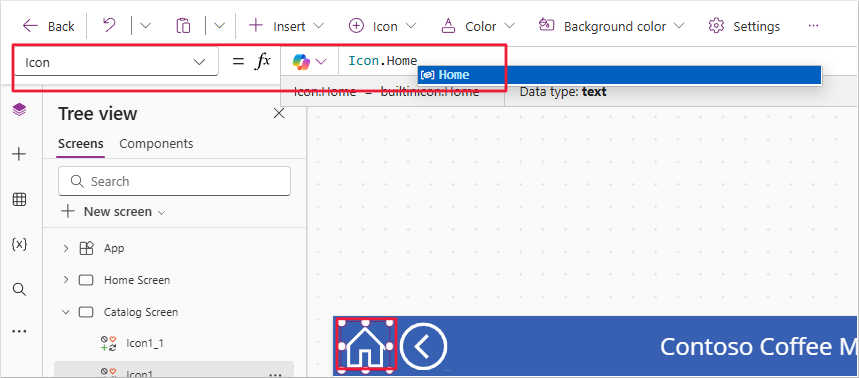Select App in the tree
This screenshot has width=859, height=378.
coord(114,248)
